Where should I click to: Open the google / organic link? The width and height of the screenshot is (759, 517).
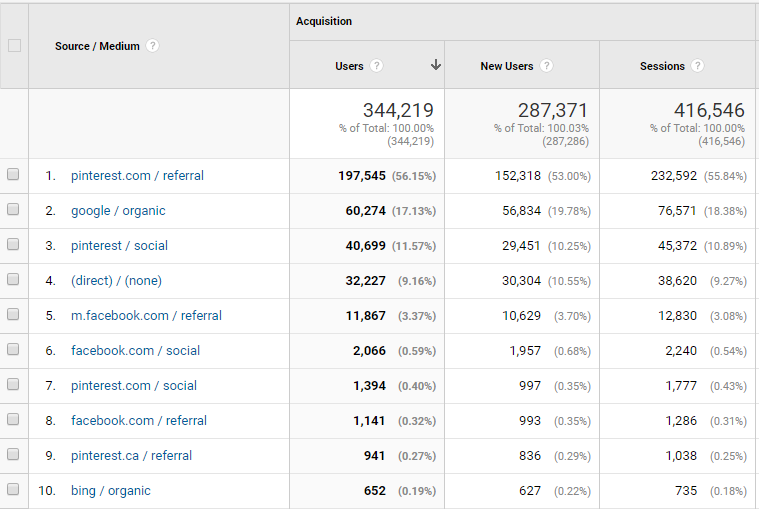[118, 211]
